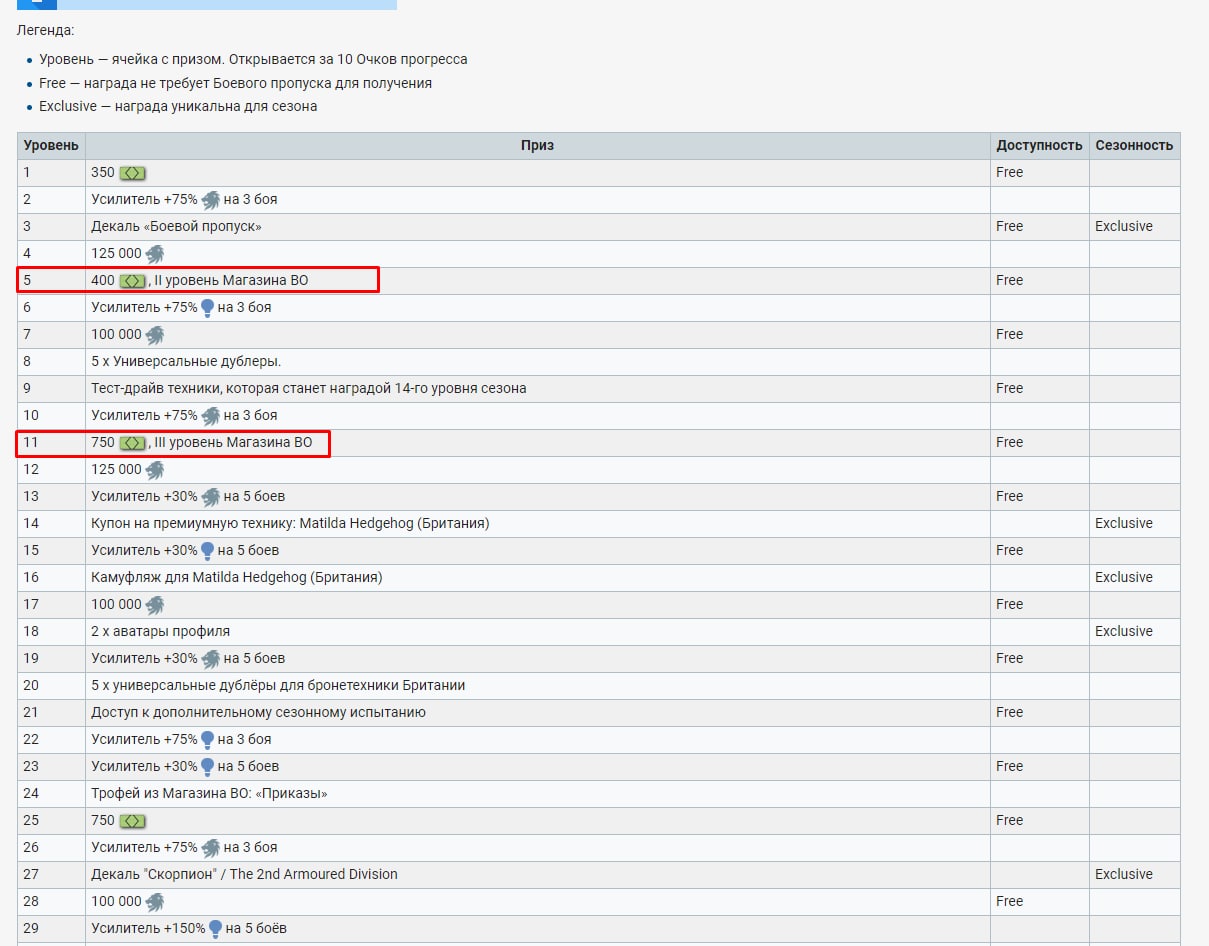Select the 'Декаль "Скорпион"' level 27 prize text
This screenshot has height=946, width=1209.
click(x=244, y=874)
